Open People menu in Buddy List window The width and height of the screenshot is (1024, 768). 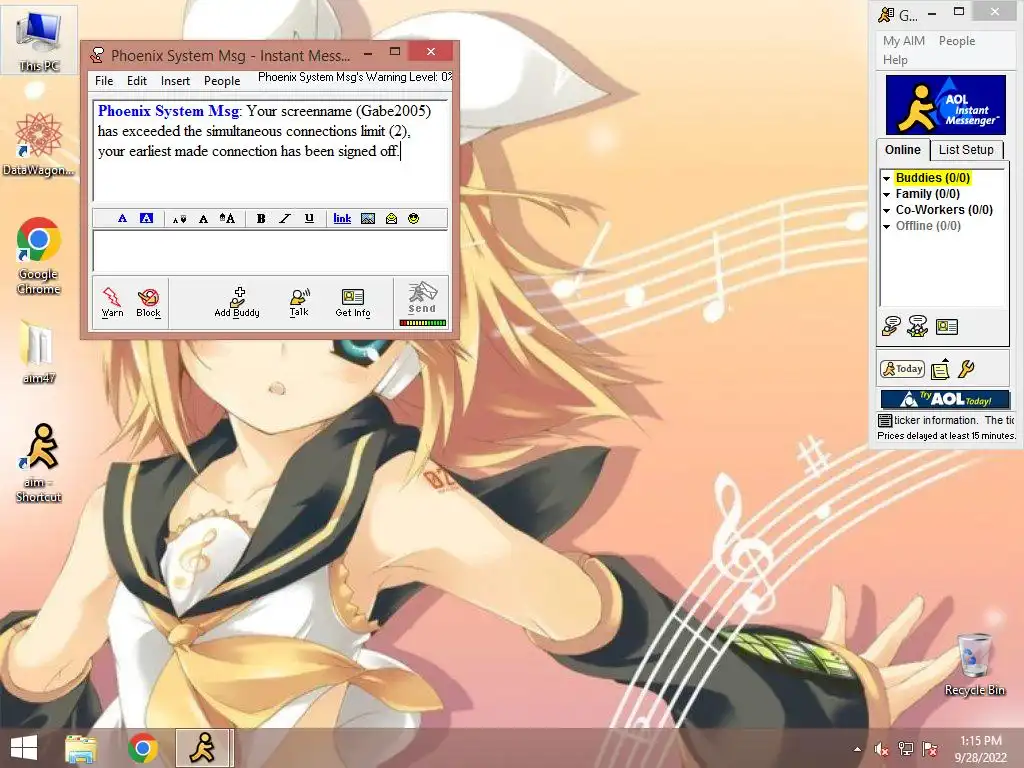[957, 40]
